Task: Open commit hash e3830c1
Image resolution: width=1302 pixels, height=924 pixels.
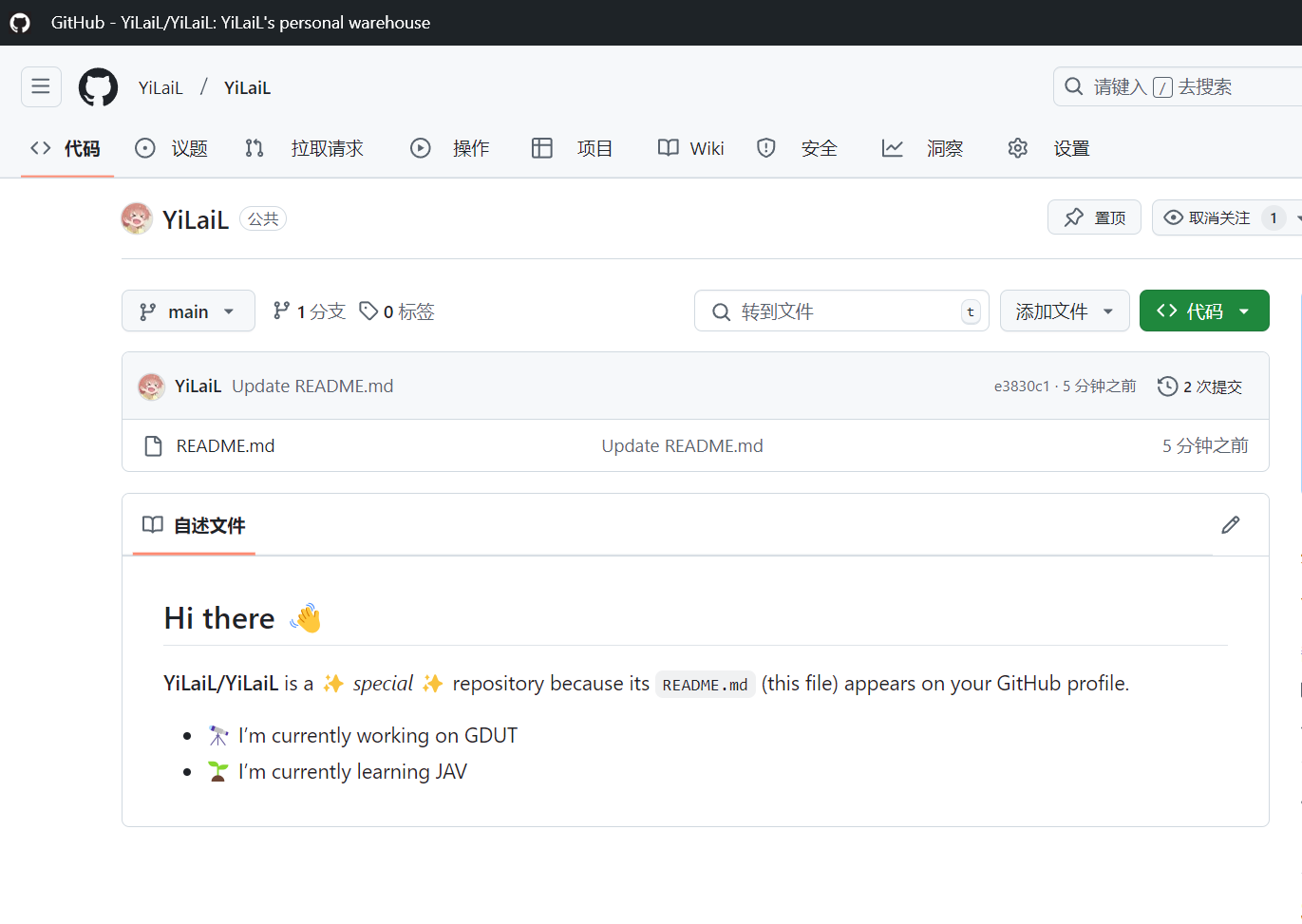Action: (x=1022, y=387)
